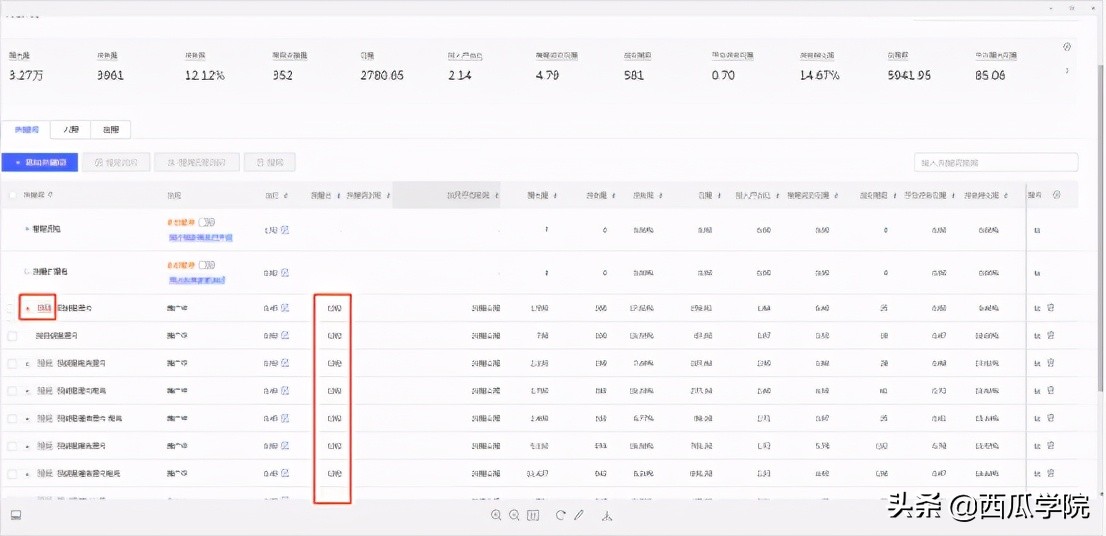Viewport: 1106px width, 536px height.
Task: Click the 12.12% metric value
Action: 205,75
